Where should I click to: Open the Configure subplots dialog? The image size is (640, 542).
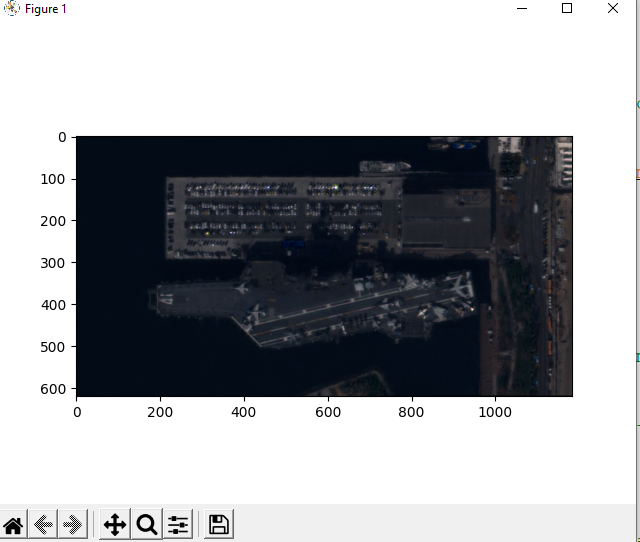tap(178, 524)
